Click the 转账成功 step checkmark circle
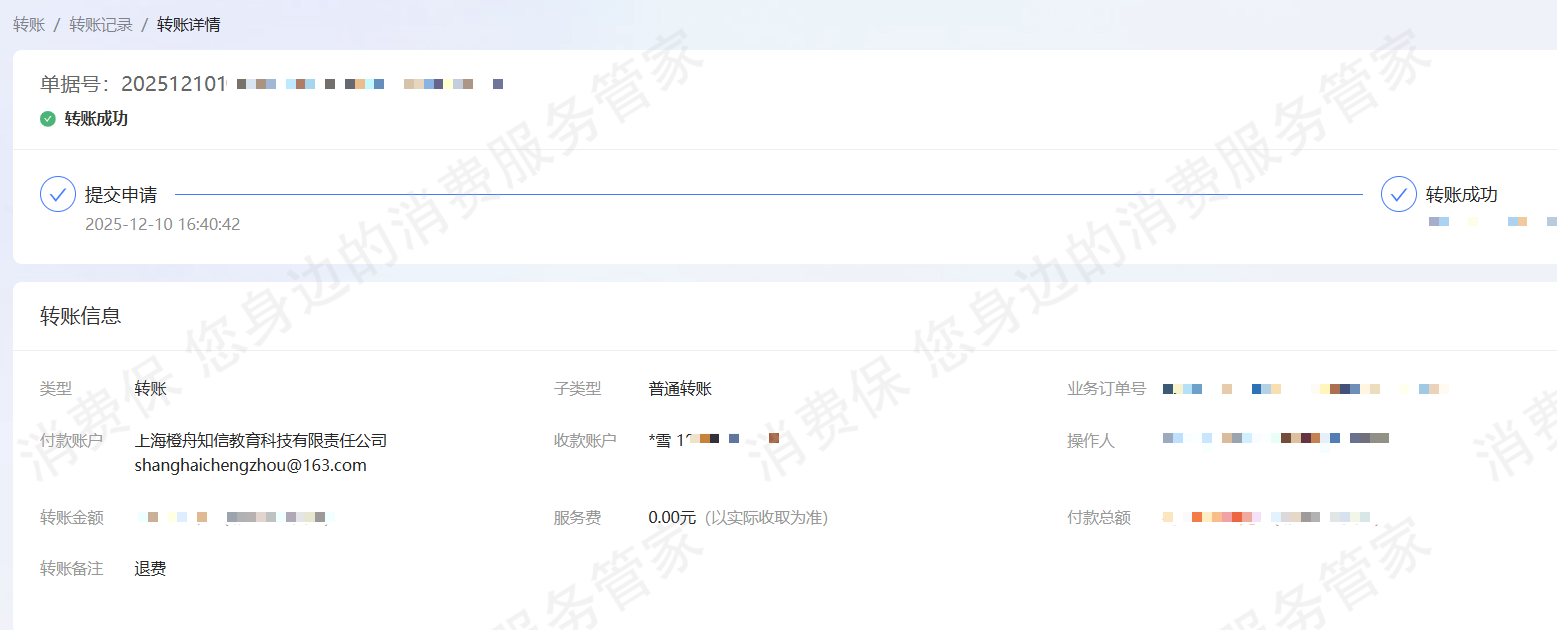 coord(1398,194)
